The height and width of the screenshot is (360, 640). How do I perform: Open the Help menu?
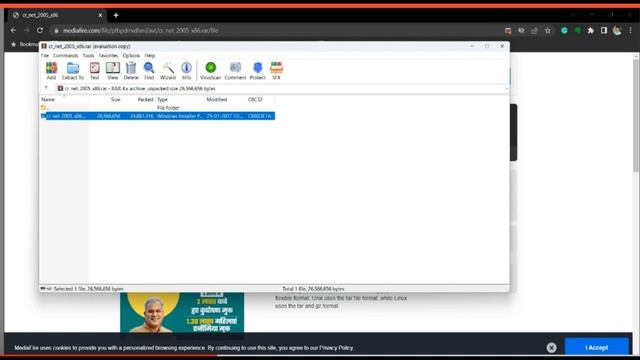coord(150,56)
